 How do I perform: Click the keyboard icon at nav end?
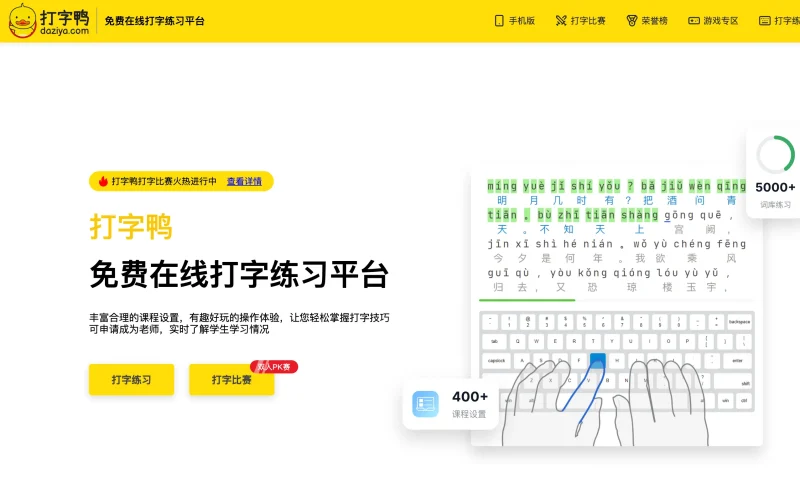click(764, 21)
